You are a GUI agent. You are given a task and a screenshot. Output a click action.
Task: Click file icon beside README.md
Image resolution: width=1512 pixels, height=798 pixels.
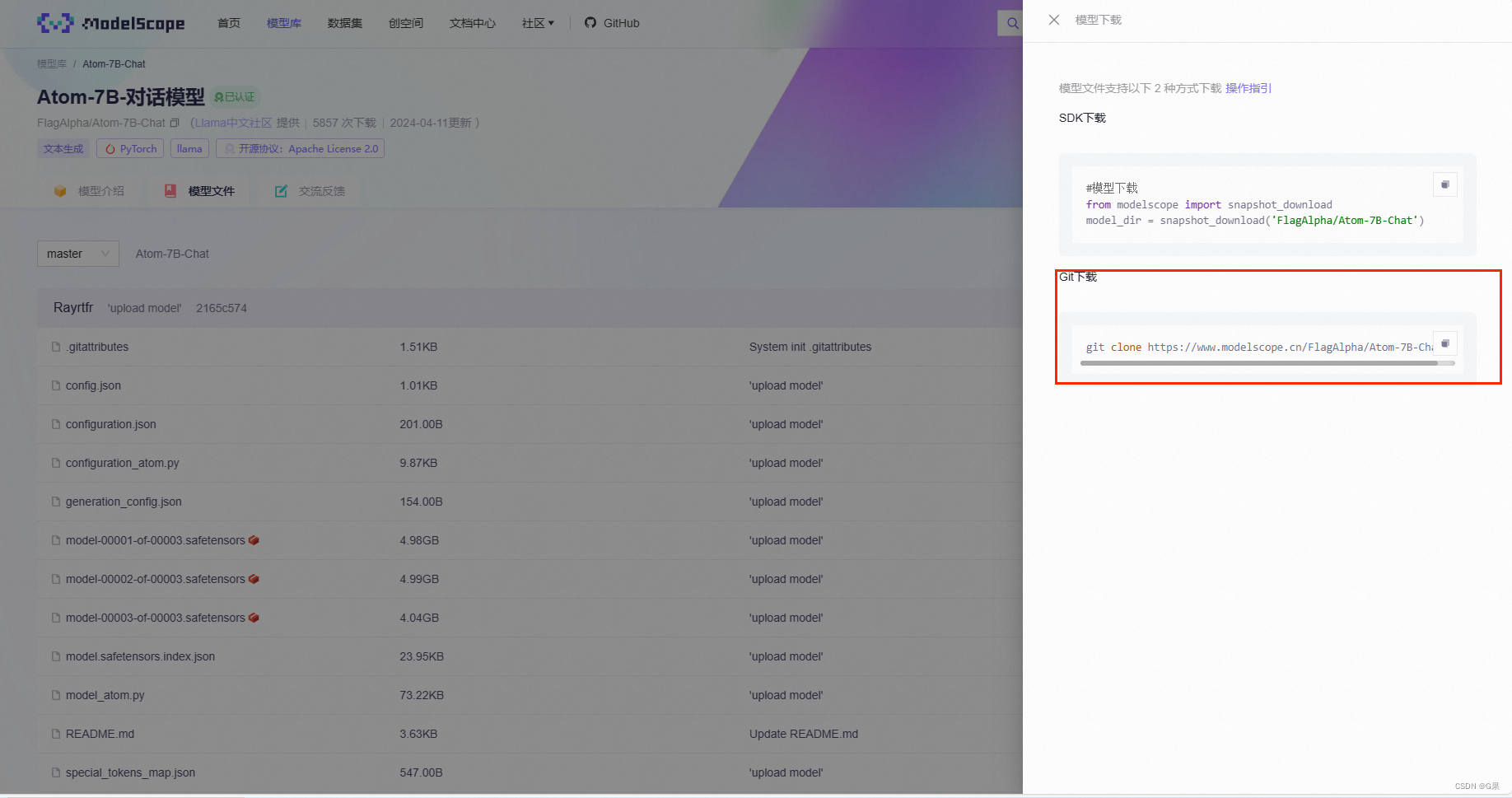tap(56, 734)
